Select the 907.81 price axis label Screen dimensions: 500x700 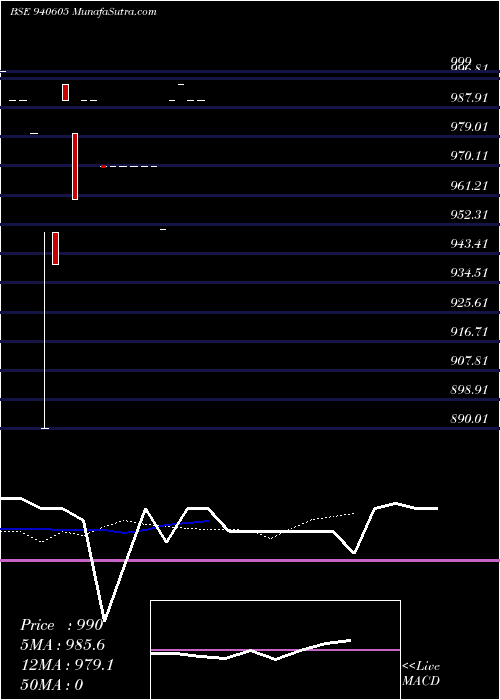(469, 361)
